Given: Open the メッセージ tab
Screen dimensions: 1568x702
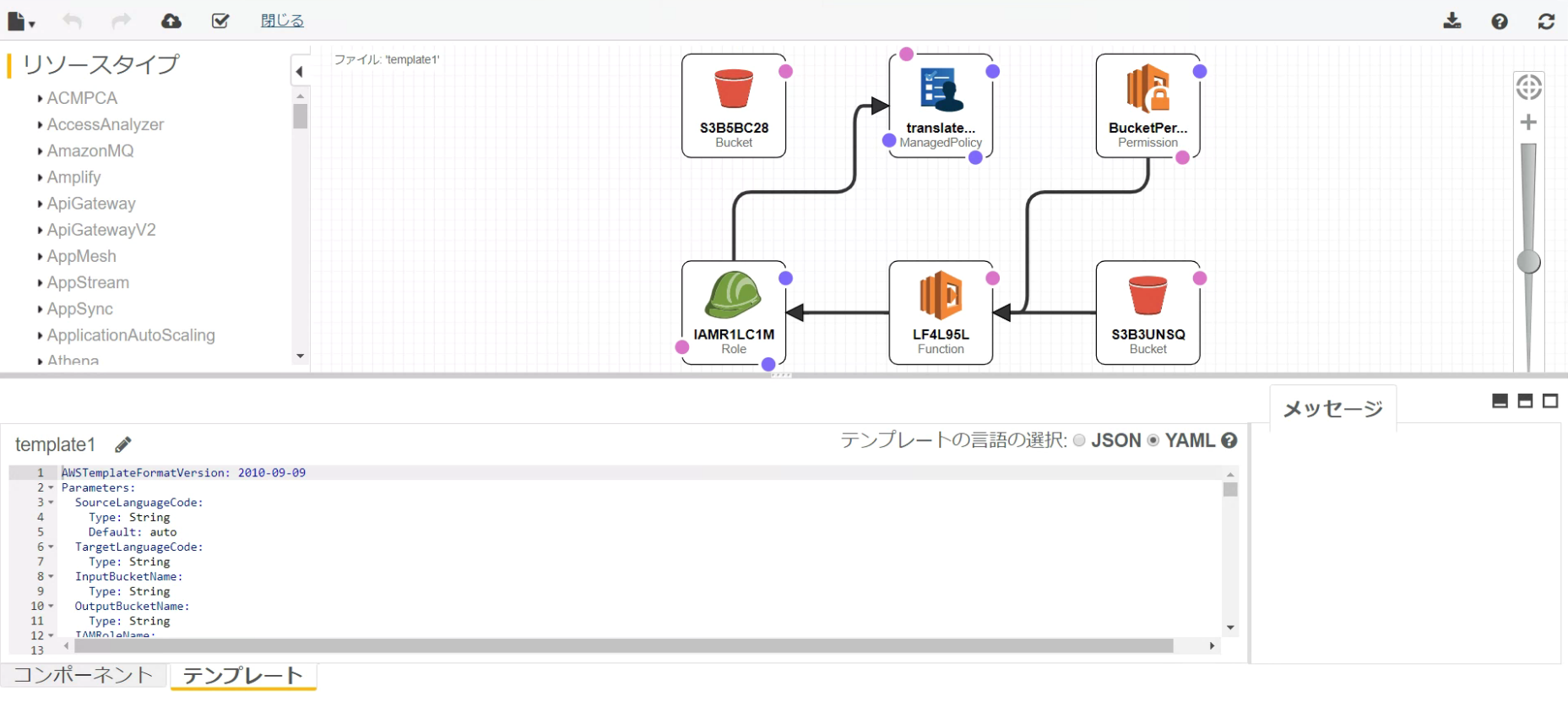Looking at the screenshot, I should click(1333, 409).
